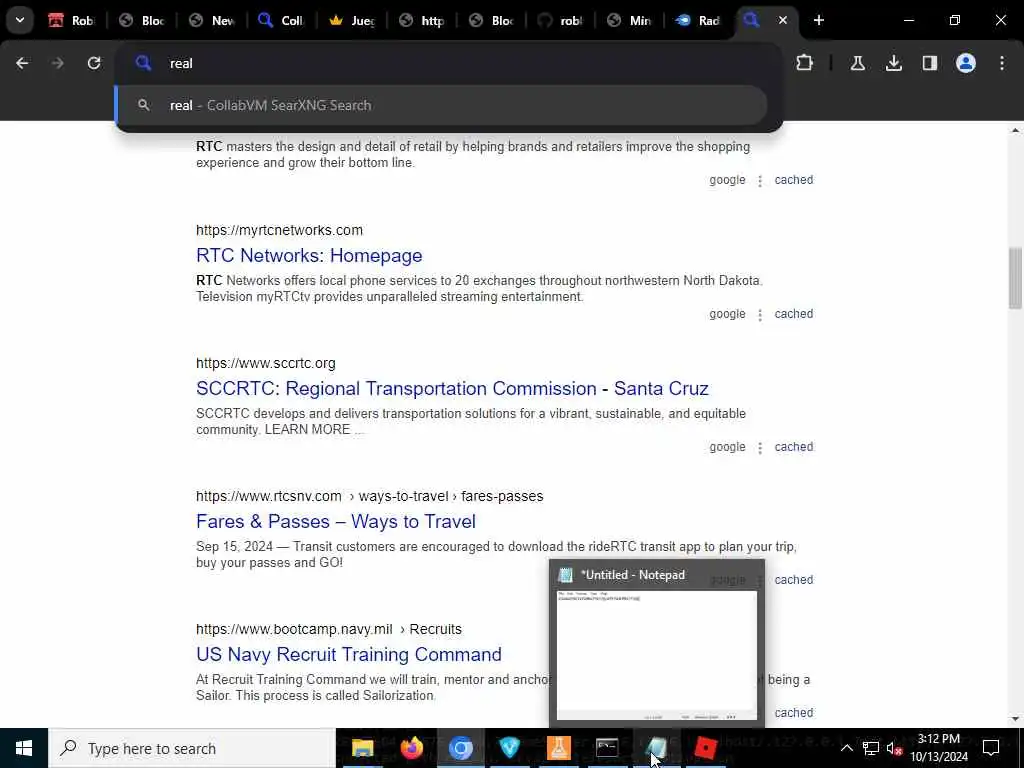Go back to the previous page

coord(22,63)
